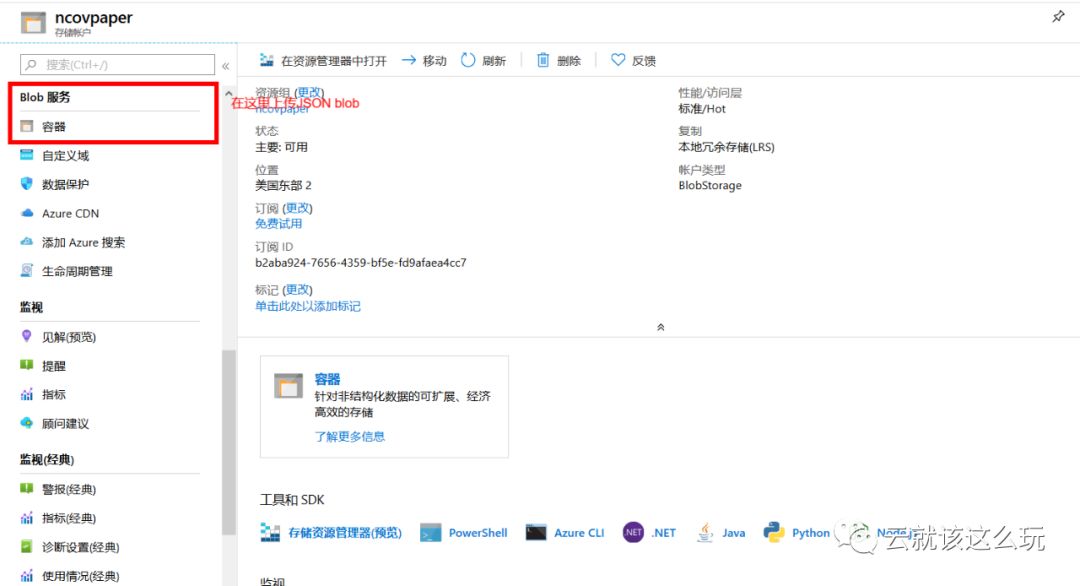Click 更改 next to 标记
The height and width of the screenshot is (586, 1080).
[x=298, y=290]
